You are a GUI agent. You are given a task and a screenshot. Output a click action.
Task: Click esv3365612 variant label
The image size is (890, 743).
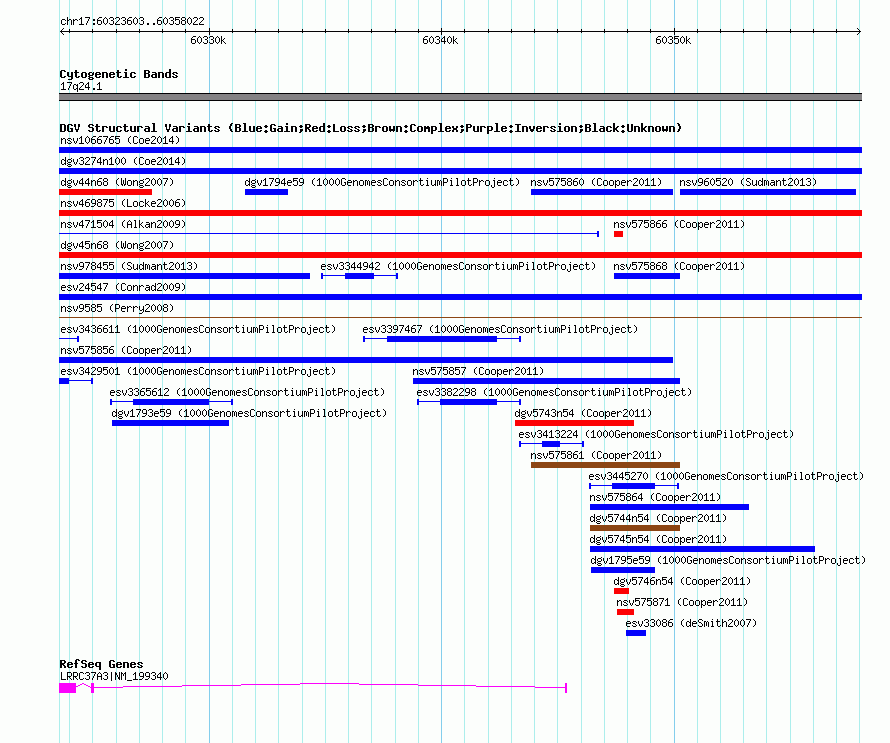tap(247, 392)
